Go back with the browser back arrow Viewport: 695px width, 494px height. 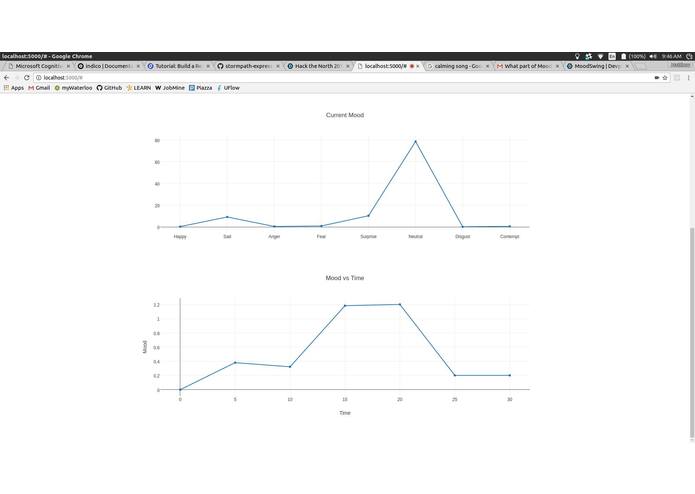pos(6,78)
